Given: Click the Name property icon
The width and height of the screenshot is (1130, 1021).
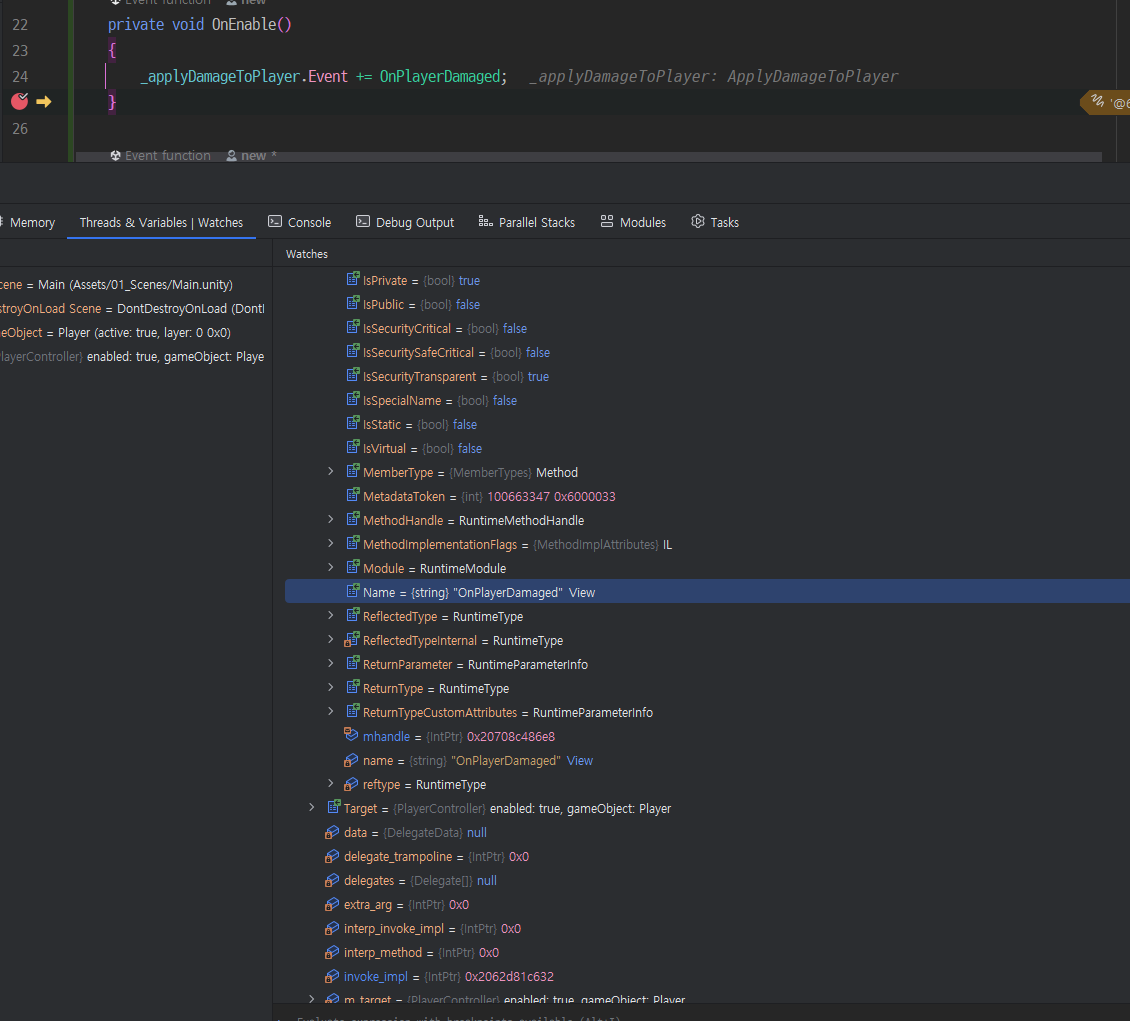Looking at the screenshot, I should (352, 592).
